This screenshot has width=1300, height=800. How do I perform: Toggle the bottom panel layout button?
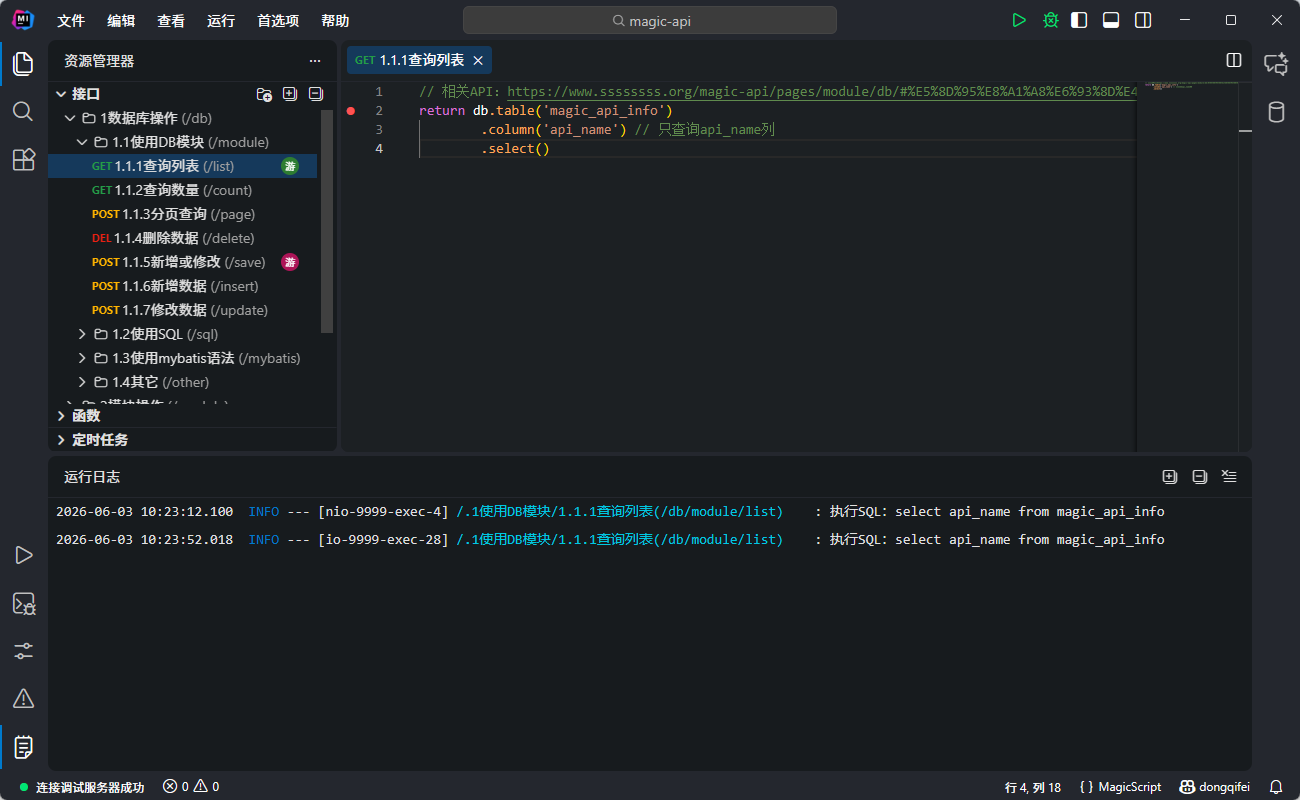pos(1111,20)
